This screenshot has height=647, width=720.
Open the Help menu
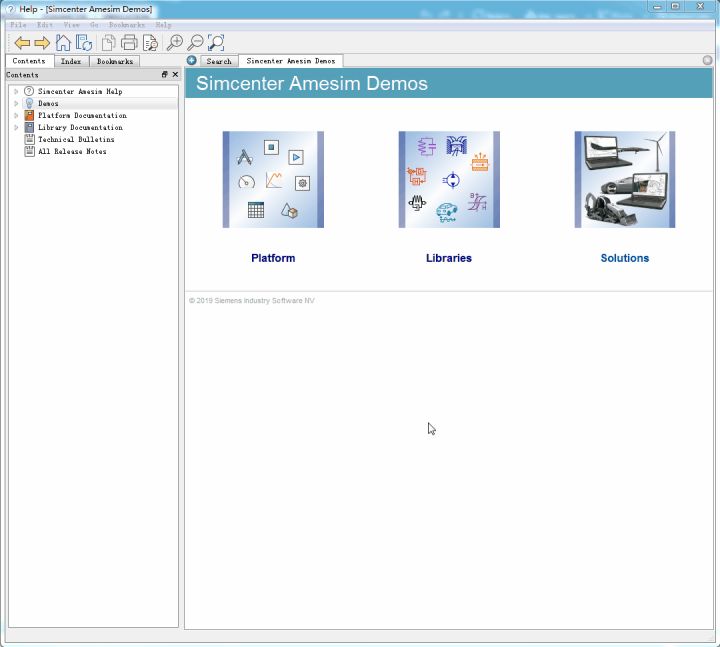[163, 25]
